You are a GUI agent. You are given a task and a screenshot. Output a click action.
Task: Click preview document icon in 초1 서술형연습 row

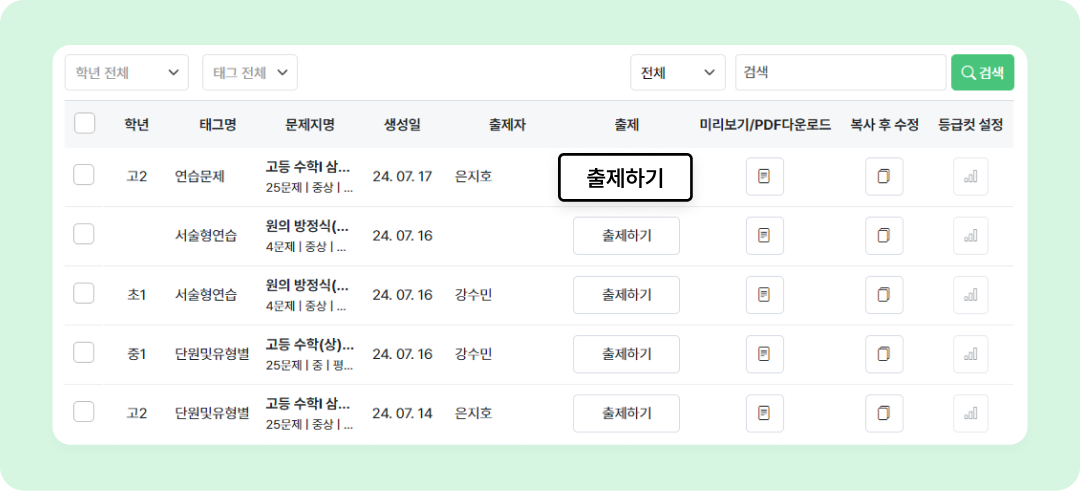(x=764, y=295)
